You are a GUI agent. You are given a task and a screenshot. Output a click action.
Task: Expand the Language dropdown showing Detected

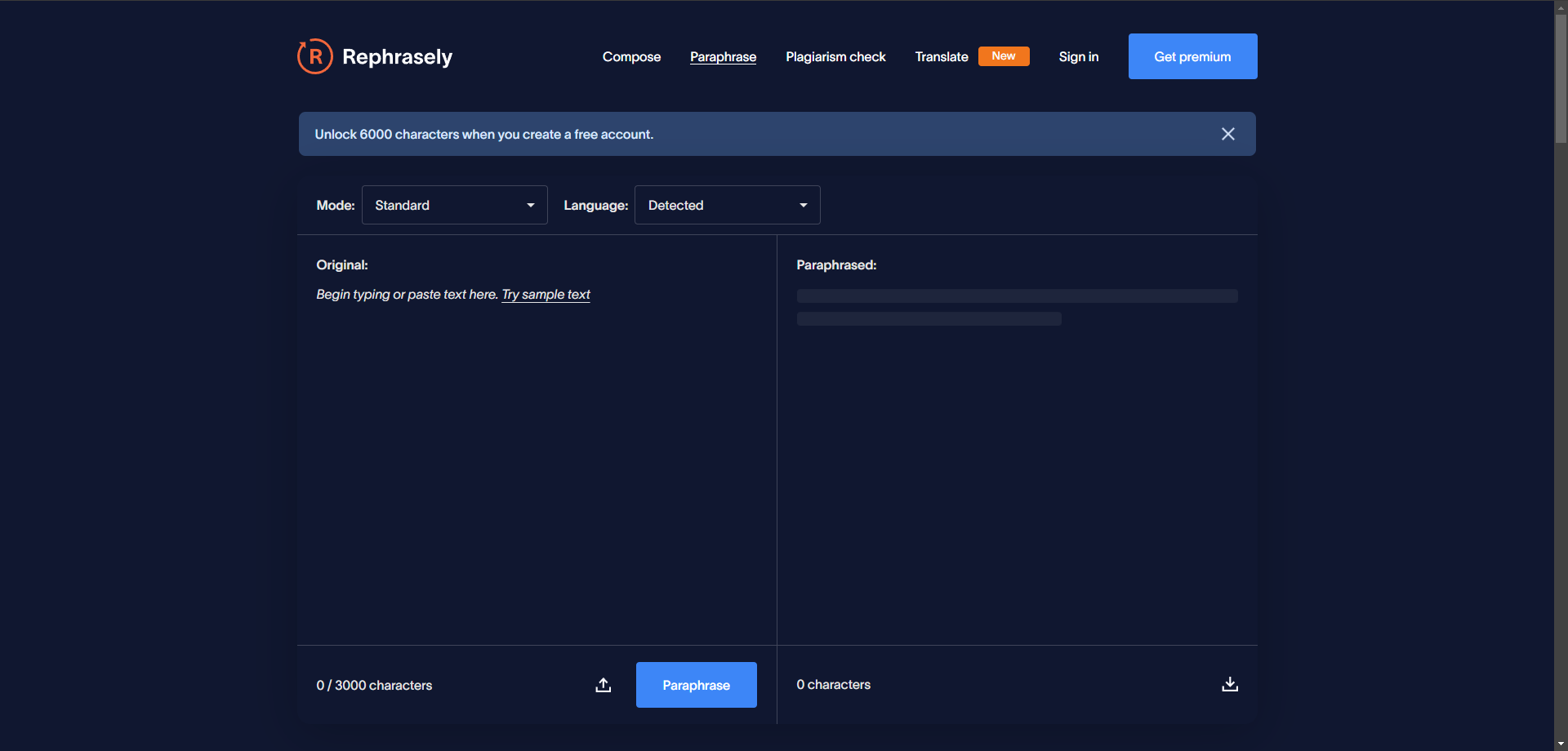pos(726,205)
